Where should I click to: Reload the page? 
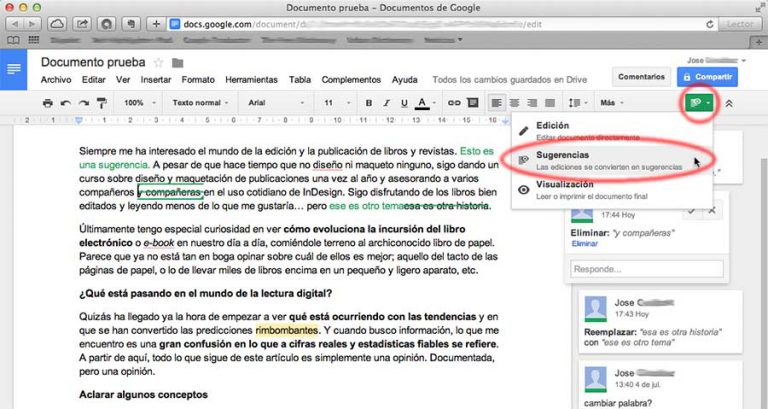709,24
